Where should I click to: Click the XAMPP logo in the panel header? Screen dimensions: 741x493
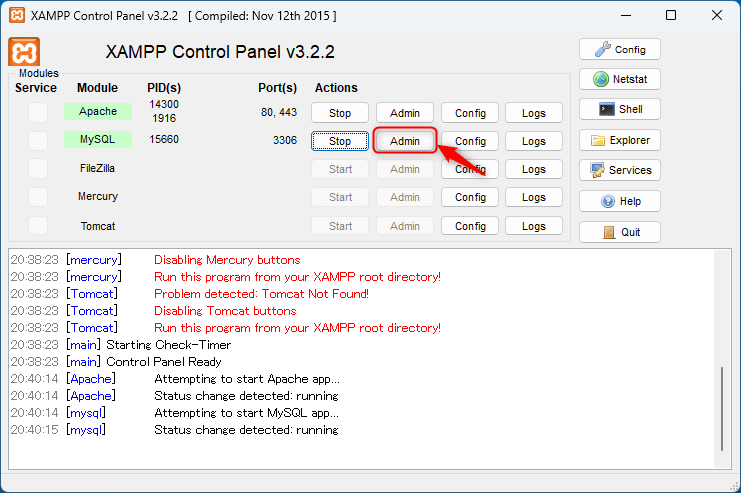pyautogui.click(x=24, y=52)
